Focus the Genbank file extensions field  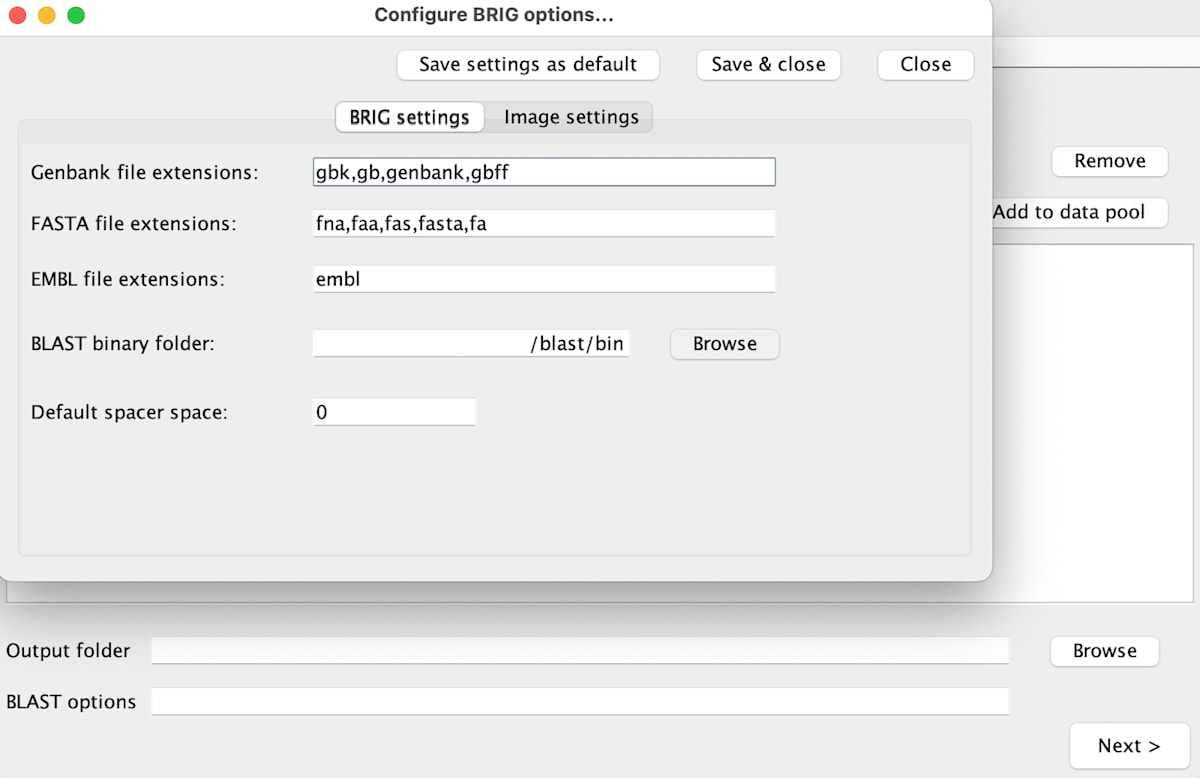(544, 172)
